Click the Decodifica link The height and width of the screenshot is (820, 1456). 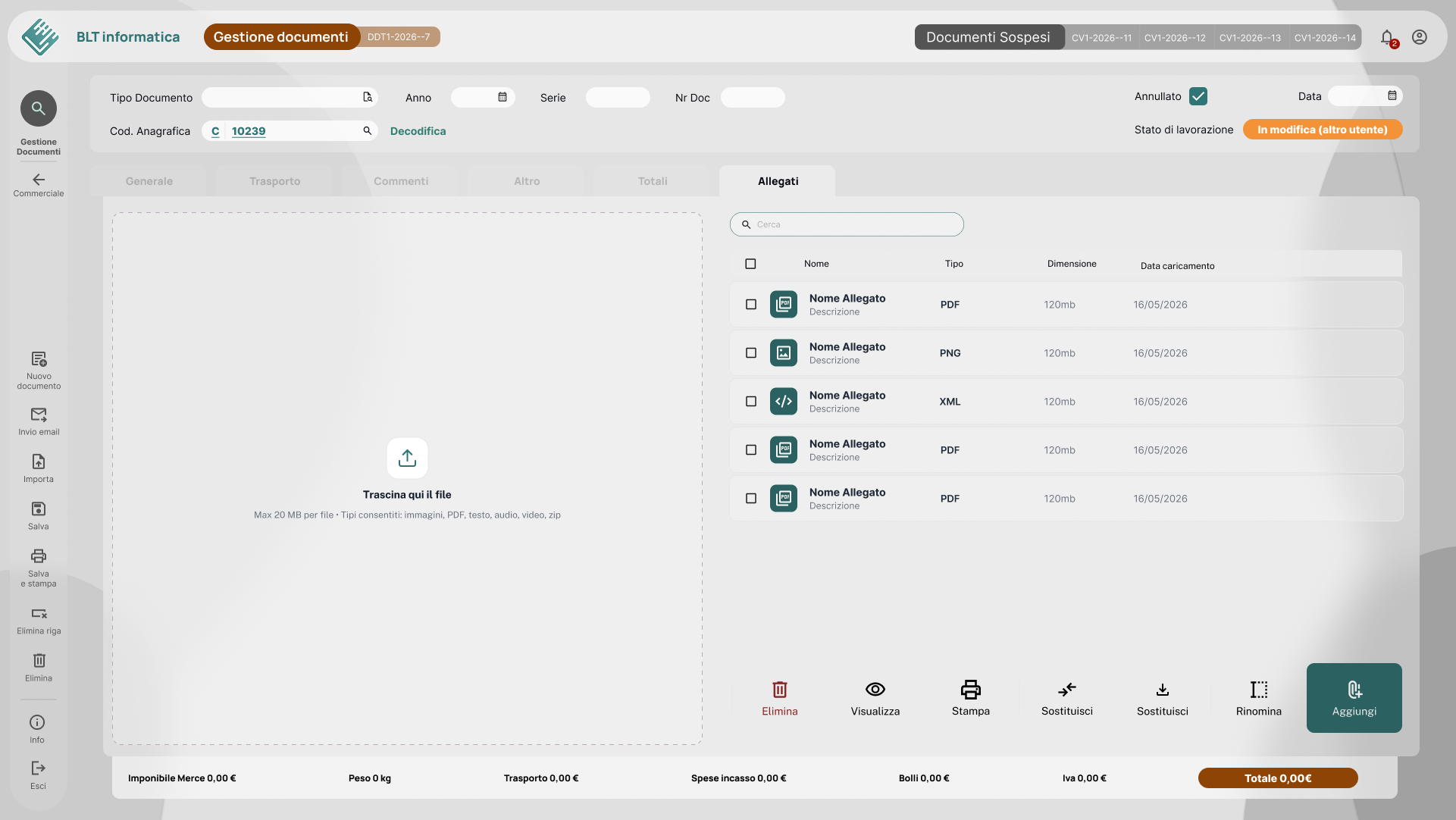pos(418,131)
